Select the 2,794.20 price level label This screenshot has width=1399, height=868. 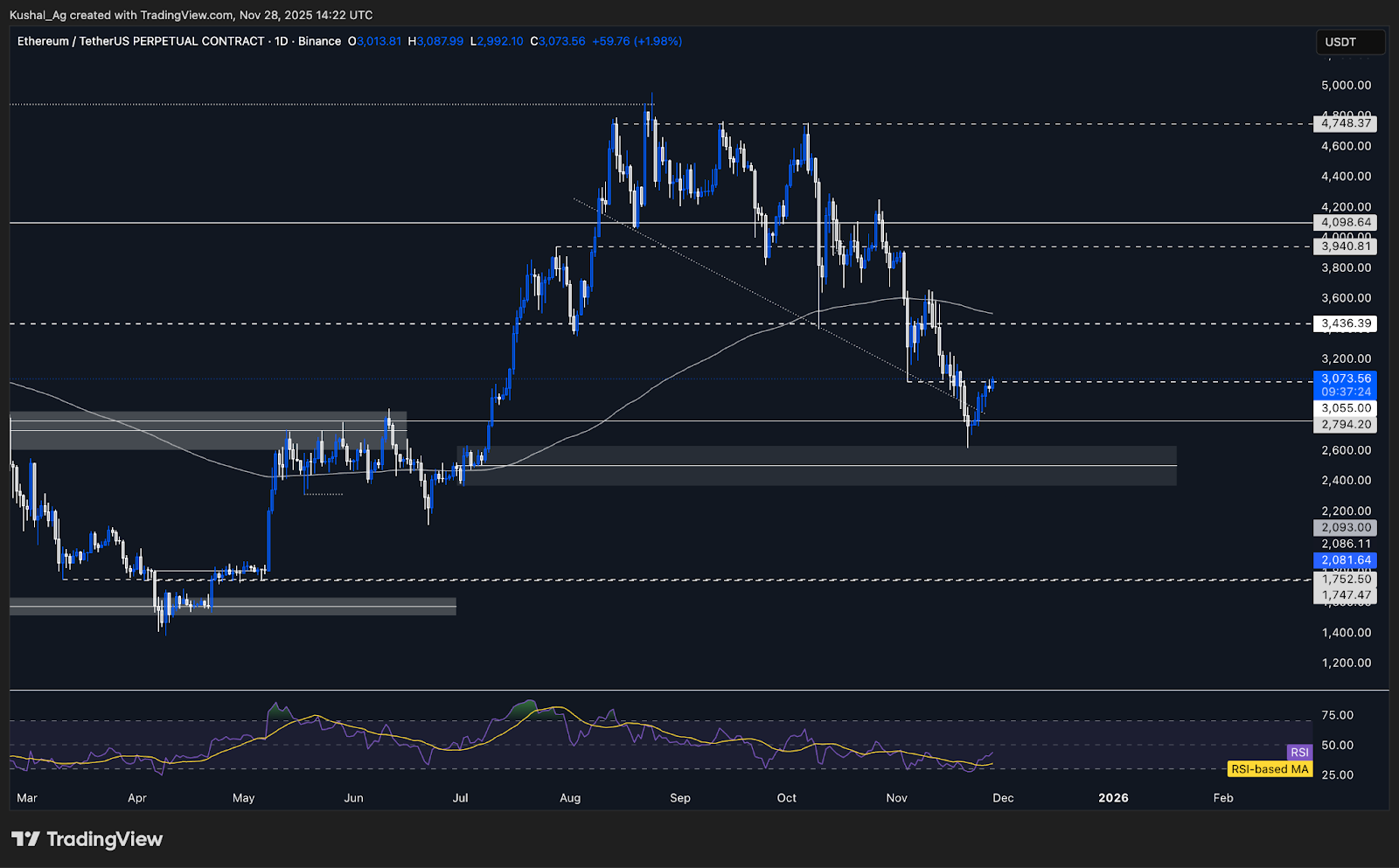(x=1345, y=425)
